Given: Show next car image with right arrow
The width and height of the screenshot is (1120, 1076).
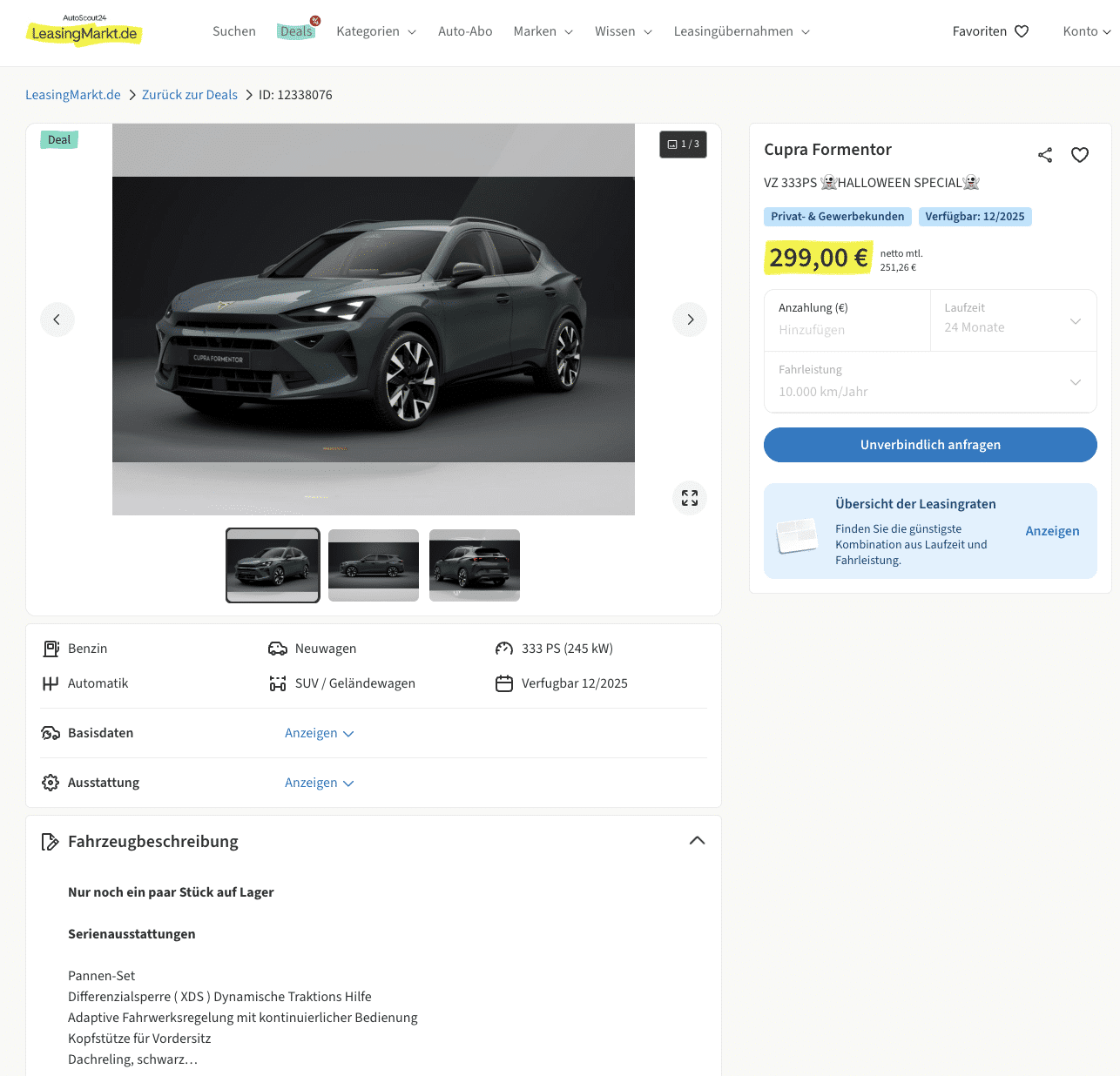Looking at the screenshot, I should pos(690,319).
